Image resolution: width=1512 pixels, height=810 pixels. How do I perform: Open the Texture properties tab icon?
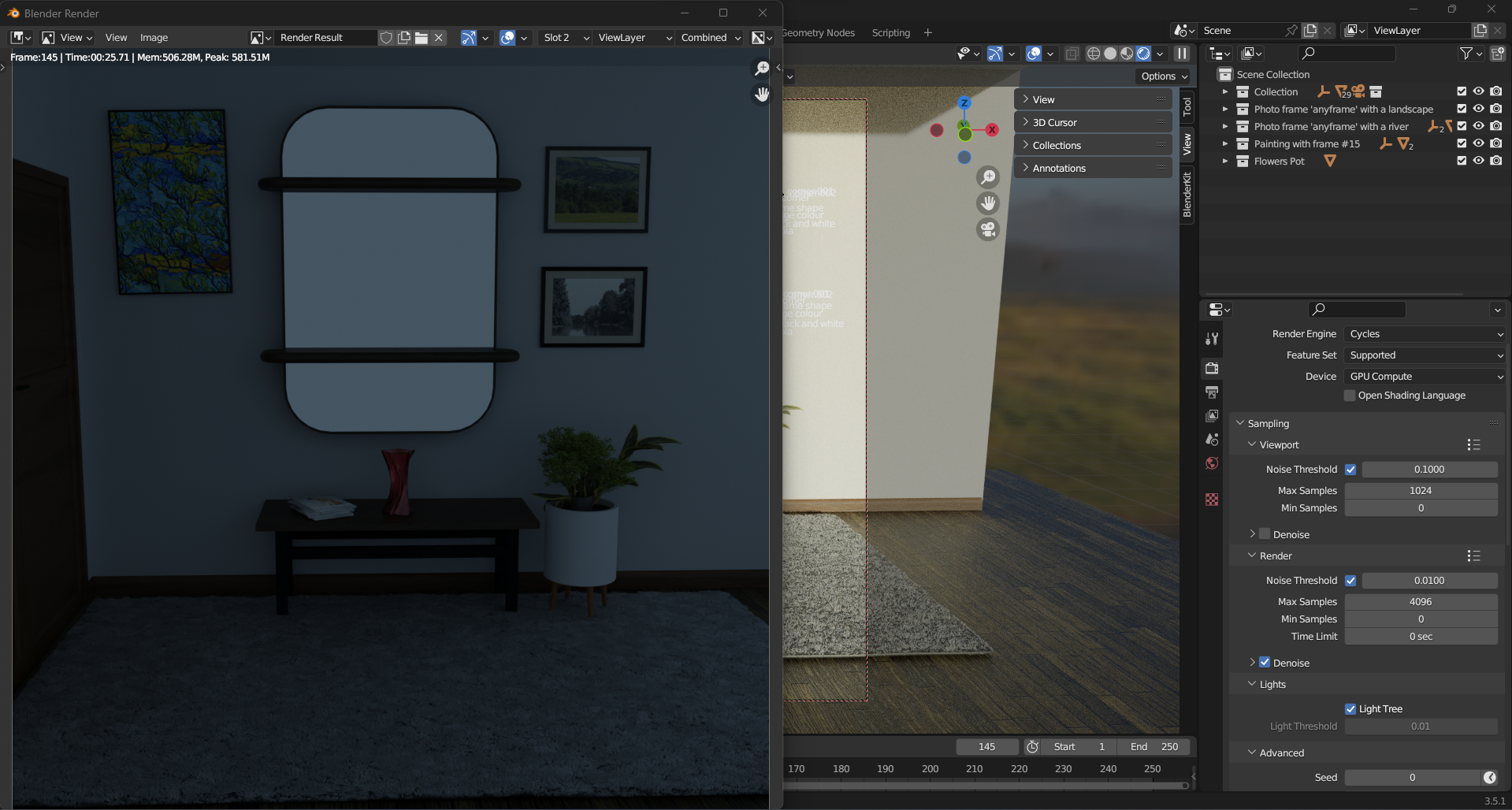tap(1212, 500)
